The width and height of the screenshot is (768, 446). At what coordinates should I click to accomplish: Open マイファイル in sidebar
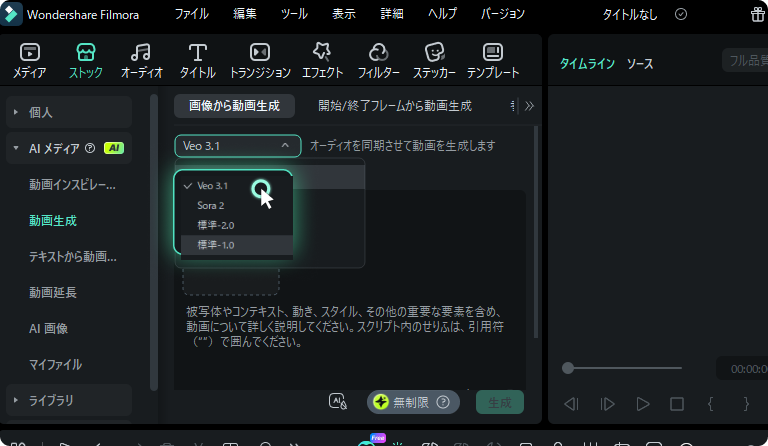point(55,364)
